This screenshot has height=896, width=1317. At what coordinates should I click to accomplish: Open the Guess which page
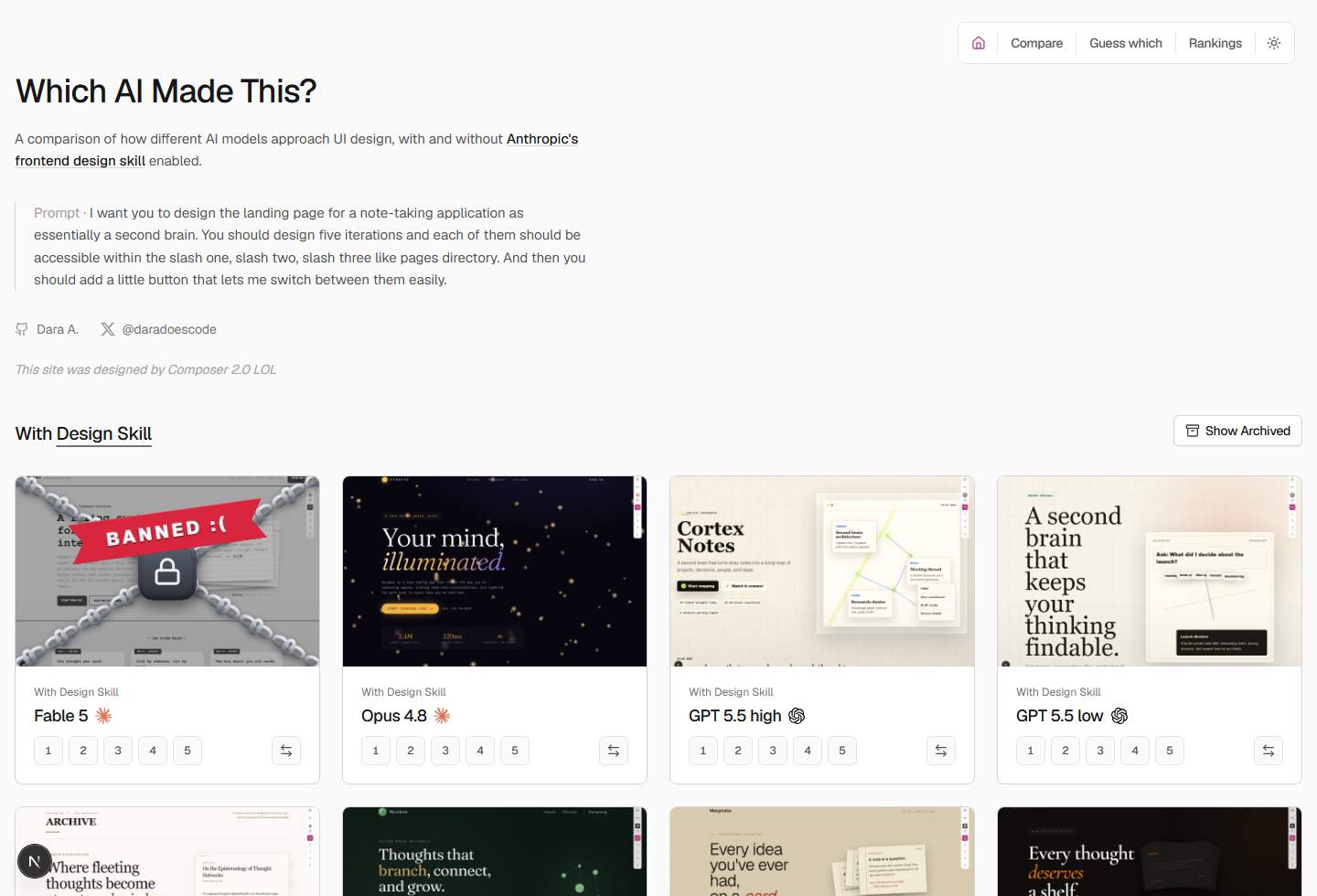(x=1126, y=43)
